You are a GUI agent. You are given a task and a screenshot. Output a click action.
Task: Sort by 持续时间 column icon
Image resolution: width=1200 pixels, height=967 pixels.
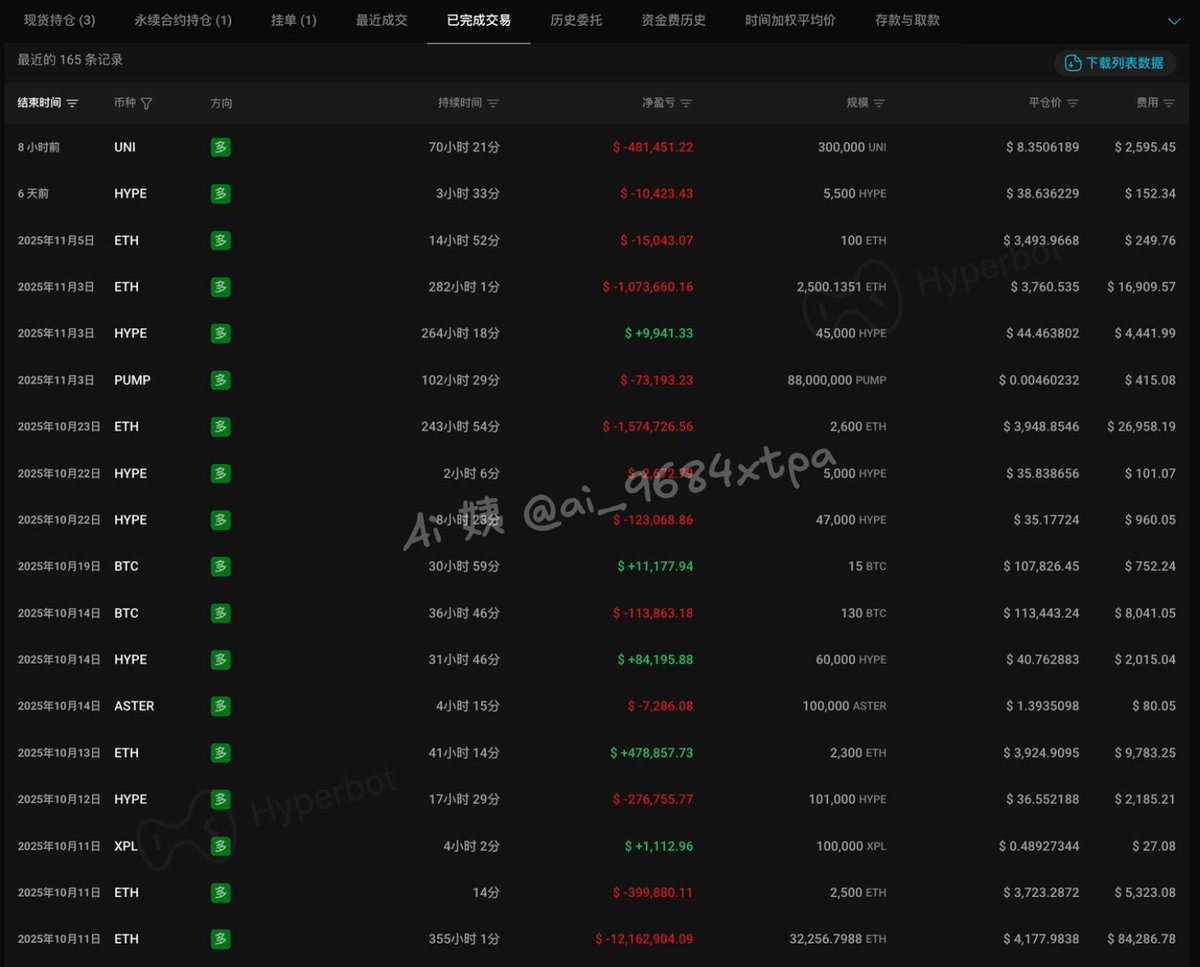[x=493, y=104]
